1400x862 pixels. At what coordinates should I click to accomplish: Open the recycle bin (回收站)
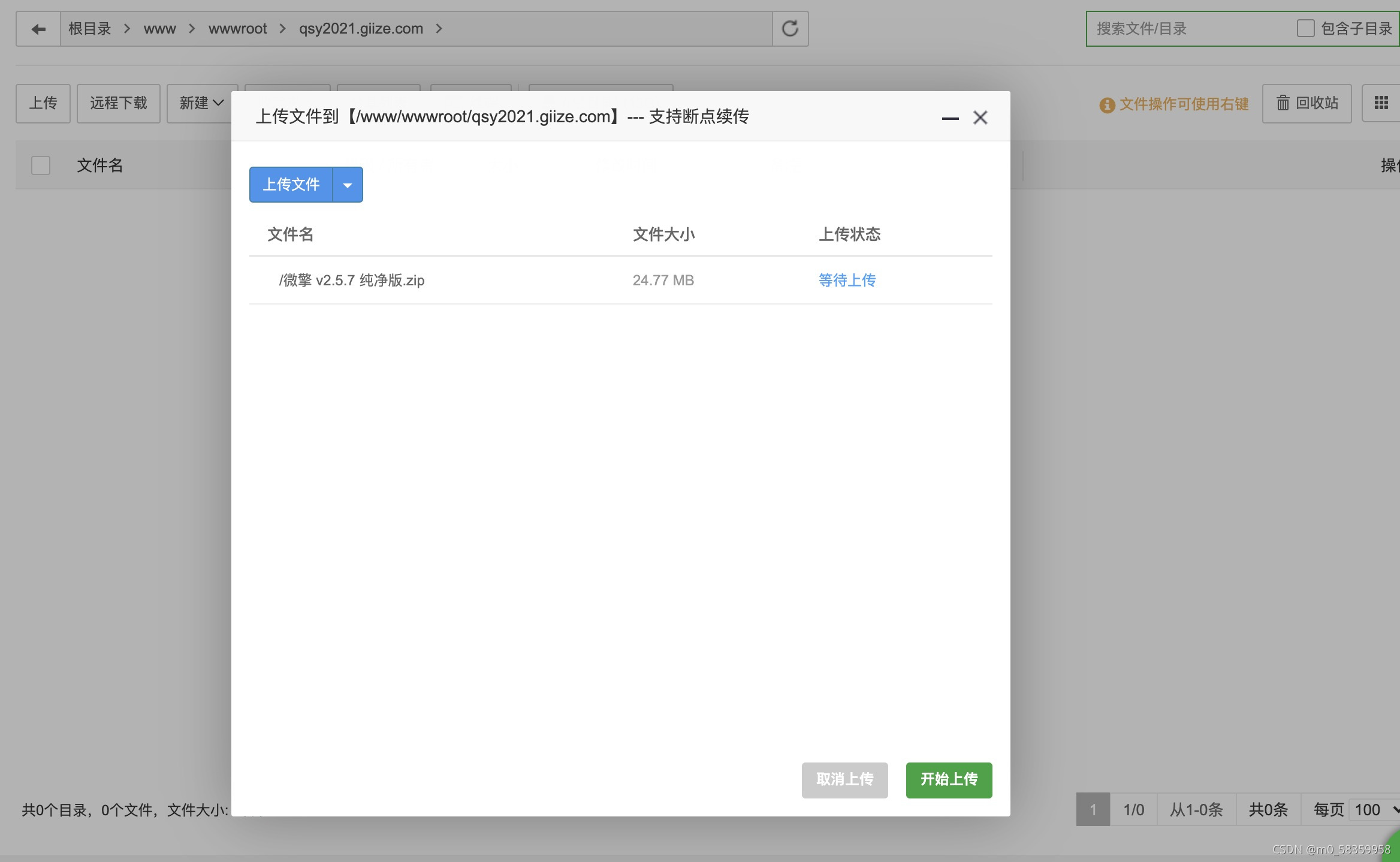point(1307,103)
